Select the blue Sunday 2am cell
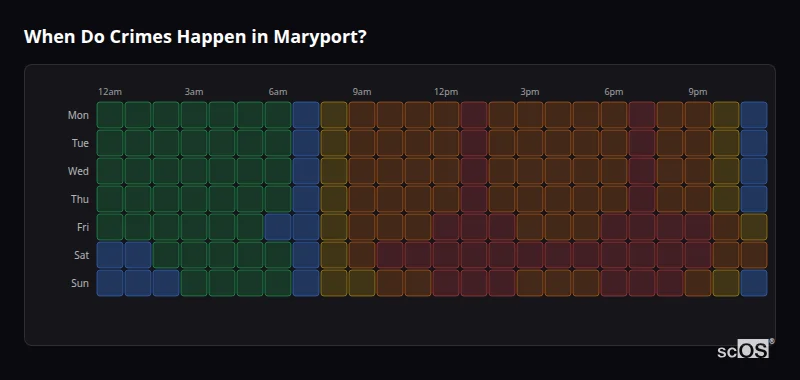Image resolution: width=800 pixels, height=380 pixels. pos(166,283)
